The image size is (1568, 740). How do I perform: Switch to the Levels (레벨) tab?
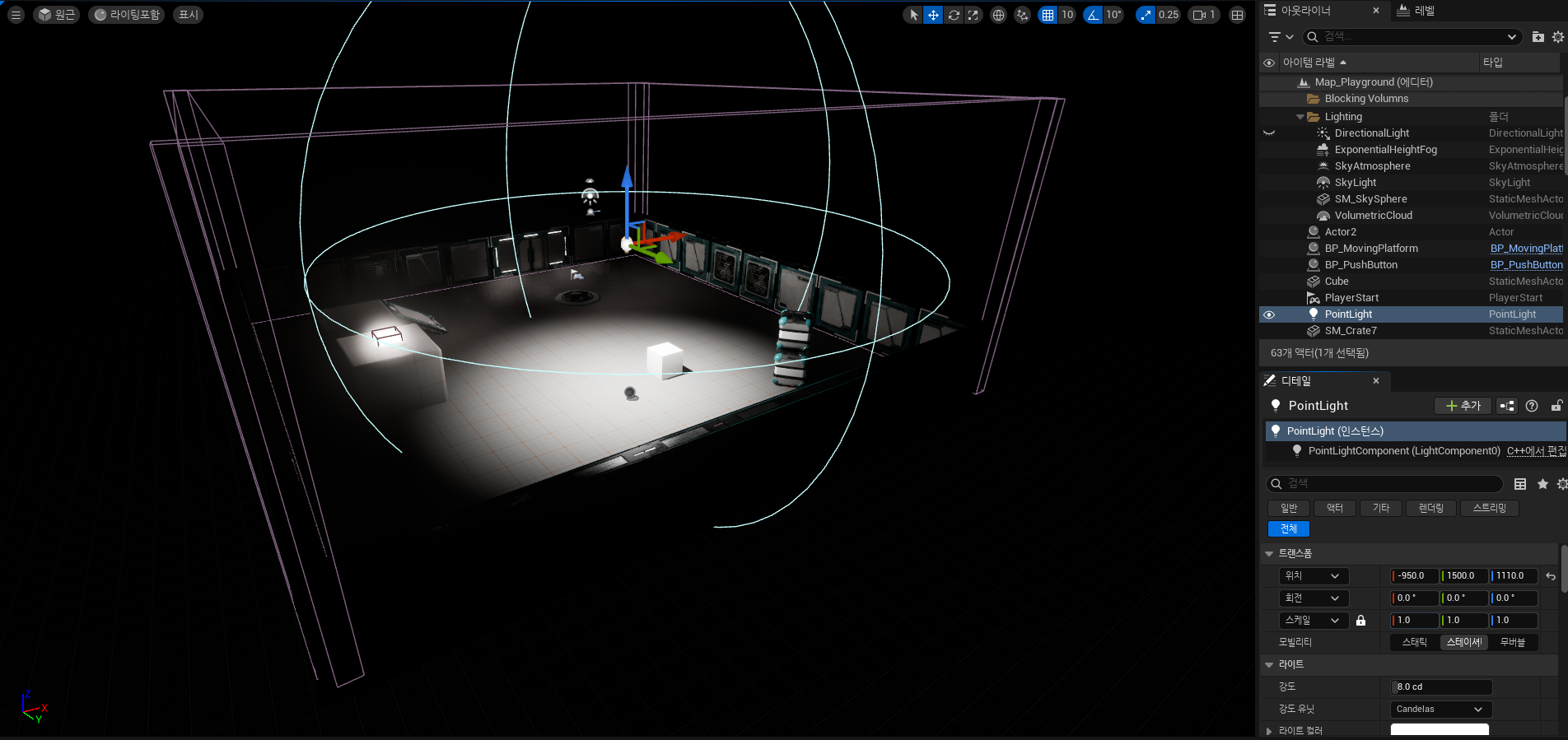(1416, 11)
